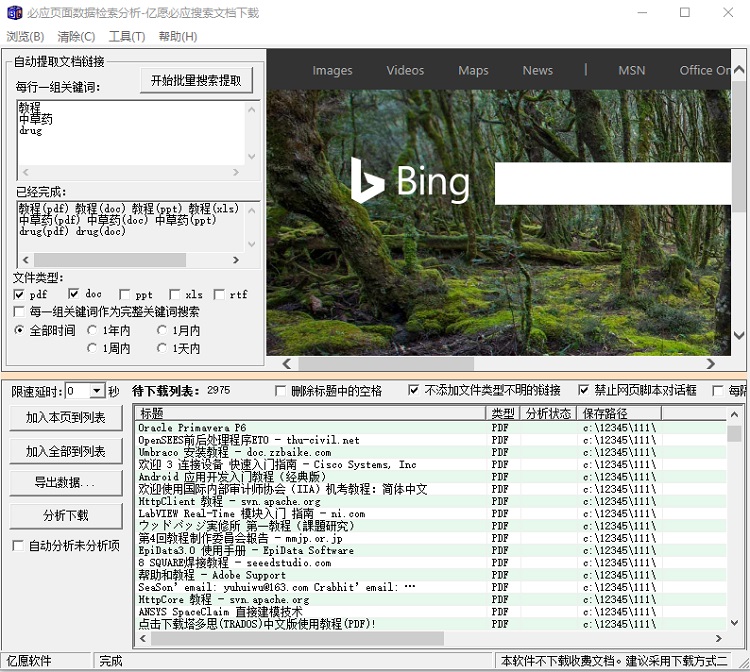Open Maps link in Bing header
Image resolution: width=750 pixels, height=672 pixels.
[473, 70]
